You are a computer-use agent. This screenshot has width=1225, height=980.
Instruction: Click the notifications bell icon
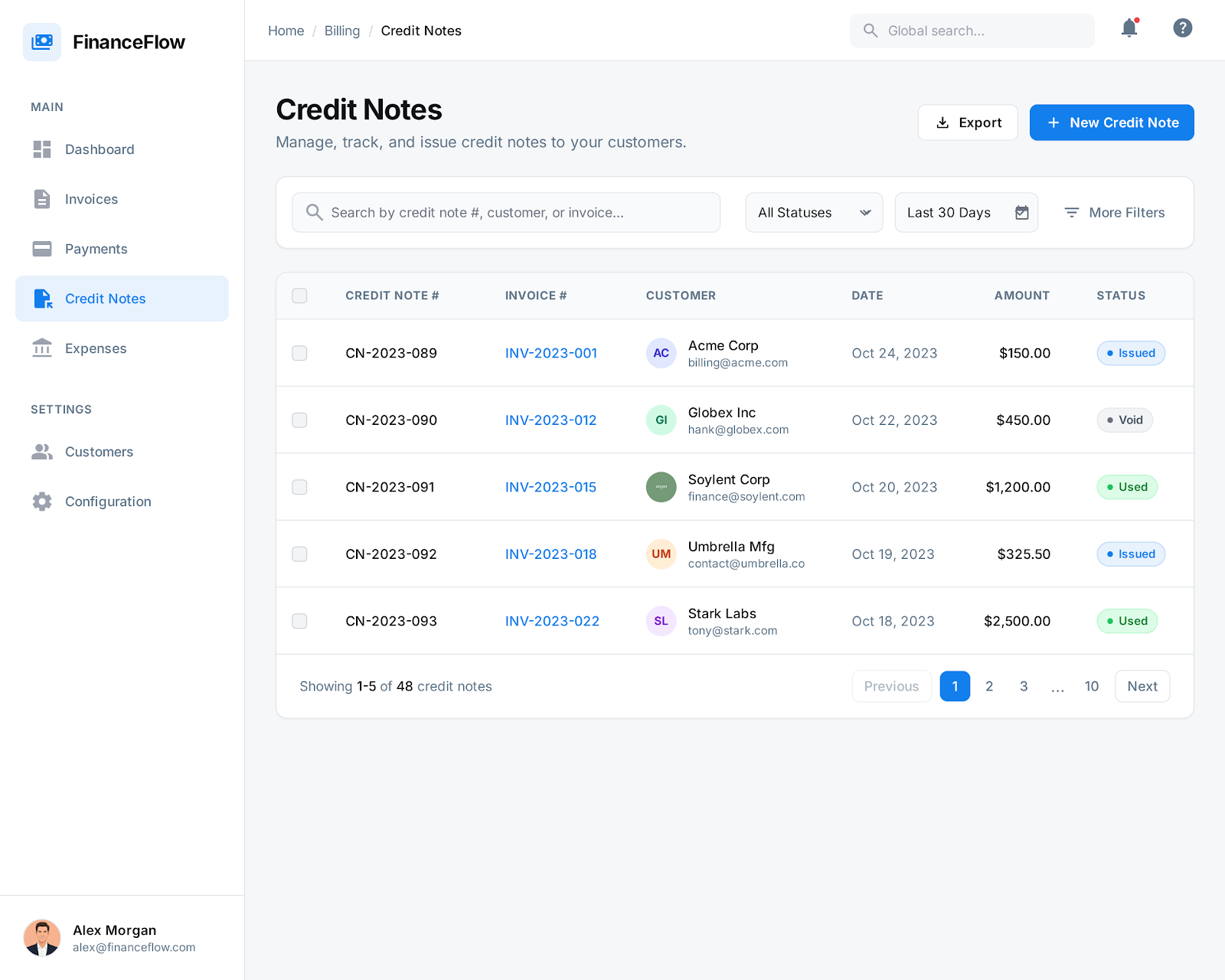1129,29
